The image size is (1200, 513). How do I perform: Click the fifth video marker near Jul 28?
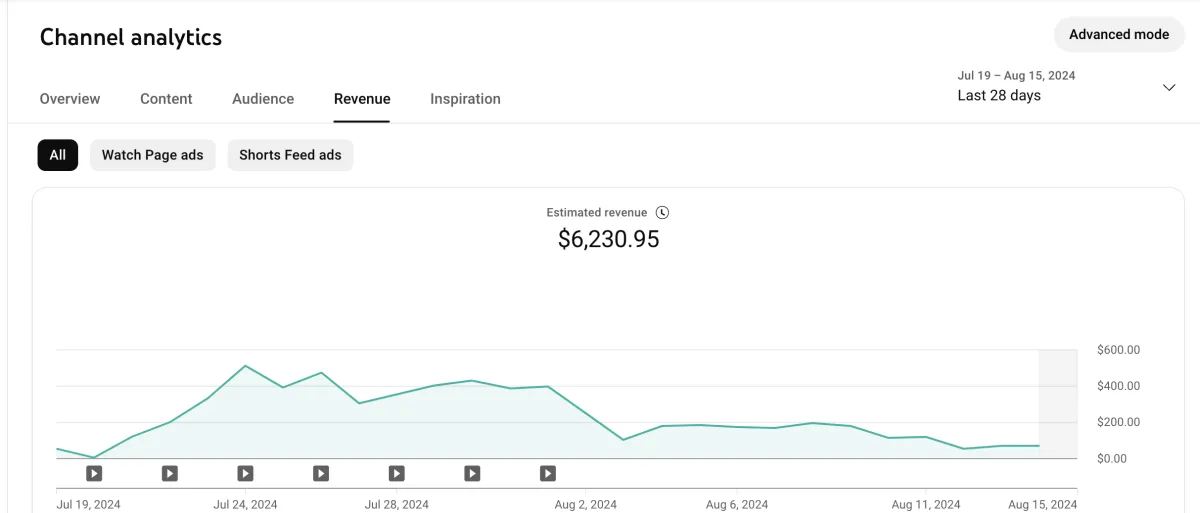[397, 473]
